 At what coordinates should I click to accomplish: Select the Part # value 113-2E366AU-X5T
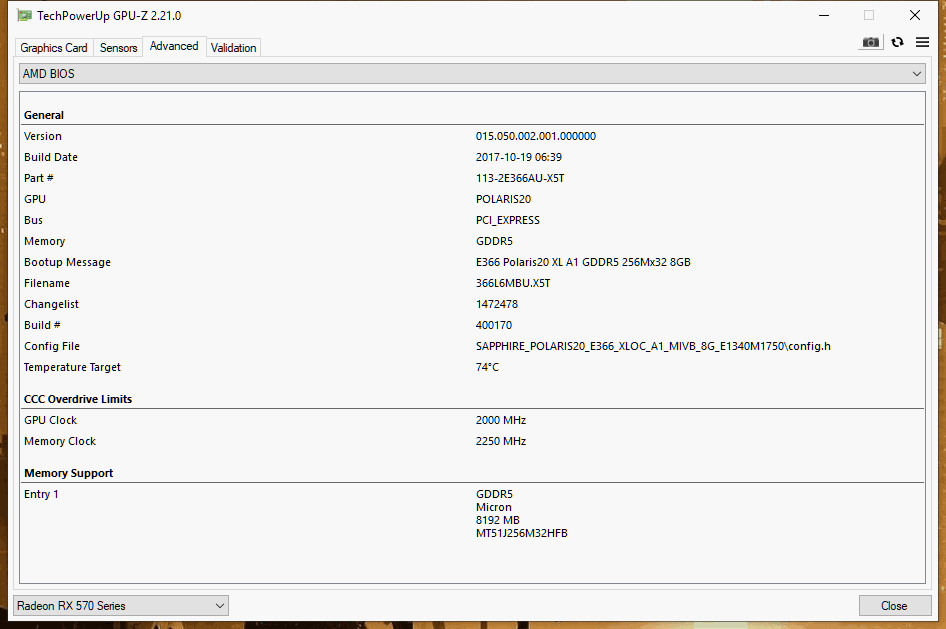[520, 179]
